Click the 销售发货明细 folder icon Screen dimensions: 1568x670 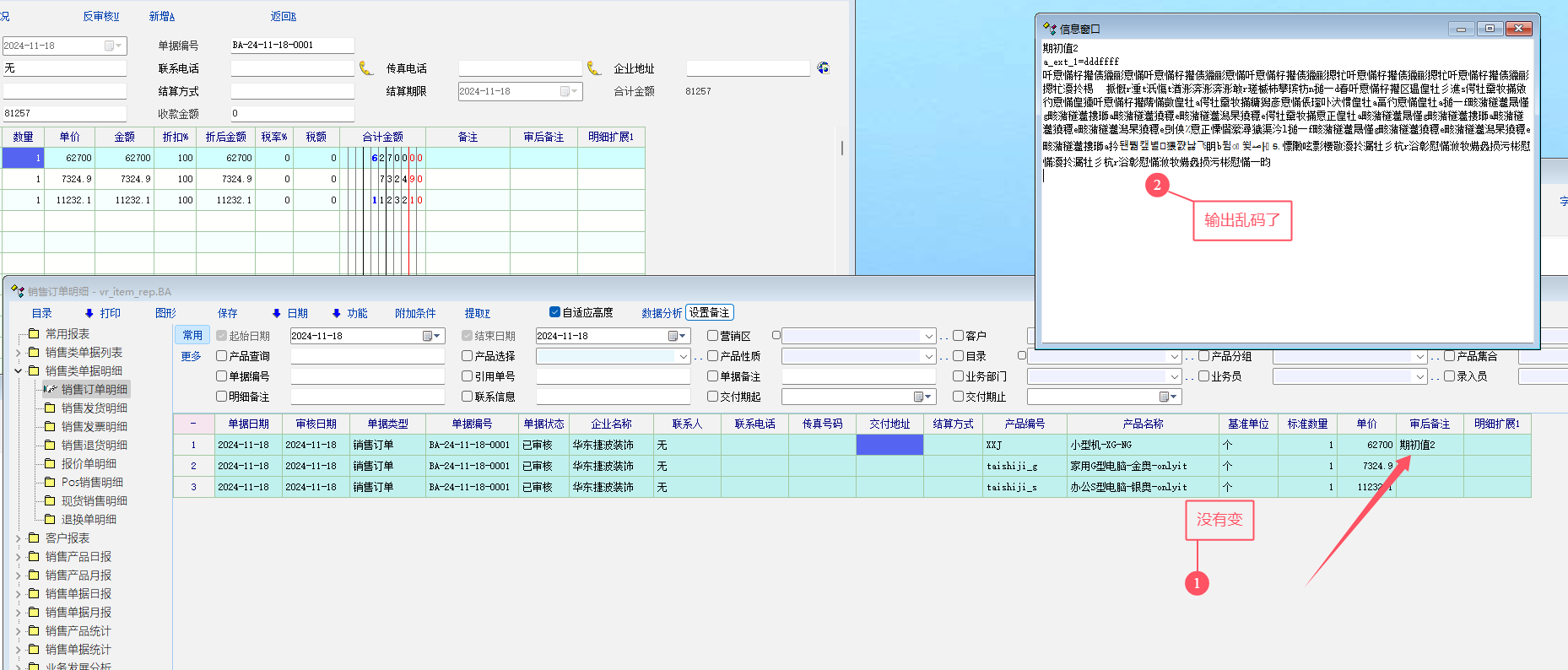pos(50,408)
